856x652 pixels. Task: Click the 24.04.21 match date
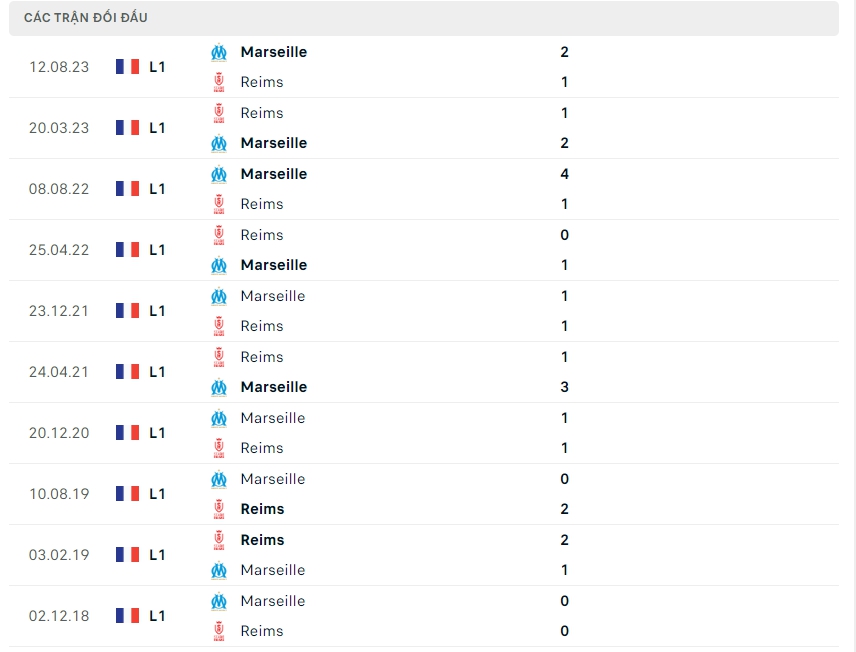point(59,372)
